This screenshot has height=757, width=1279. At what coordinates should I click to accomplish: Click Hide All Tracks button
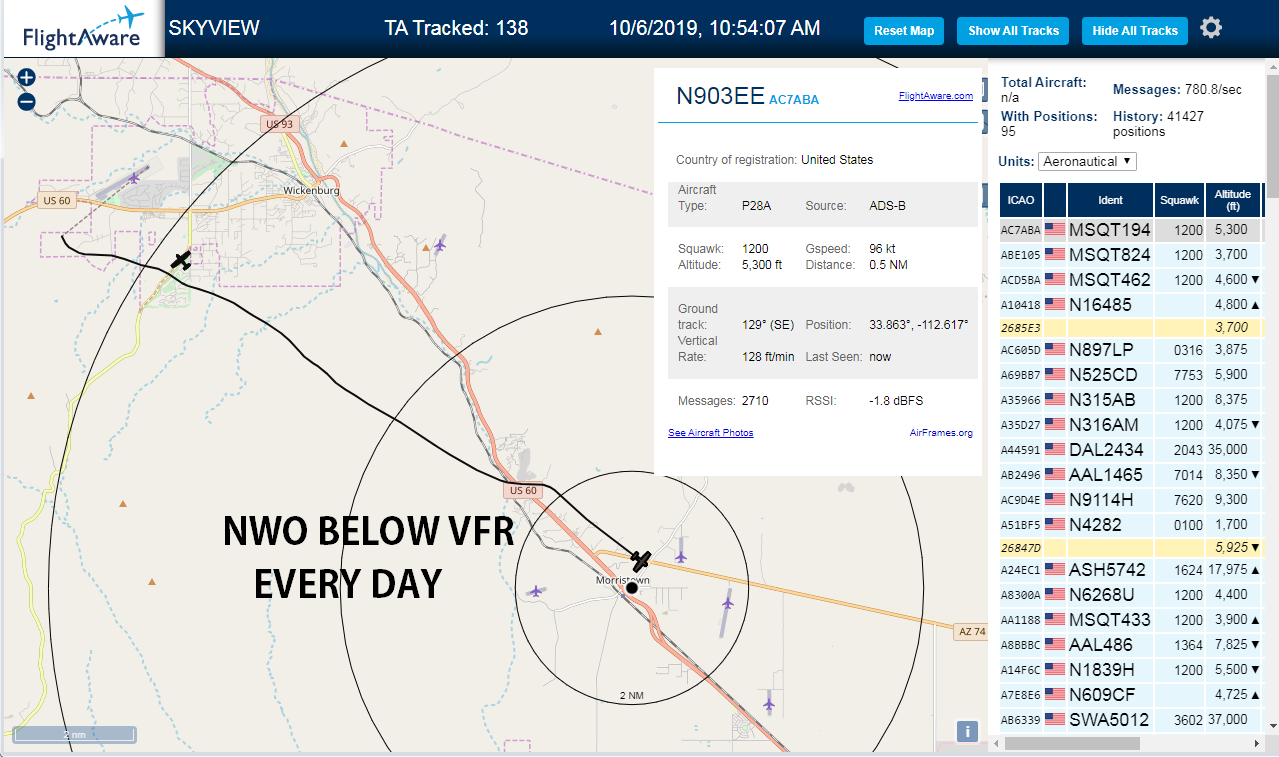point(1135,31)
